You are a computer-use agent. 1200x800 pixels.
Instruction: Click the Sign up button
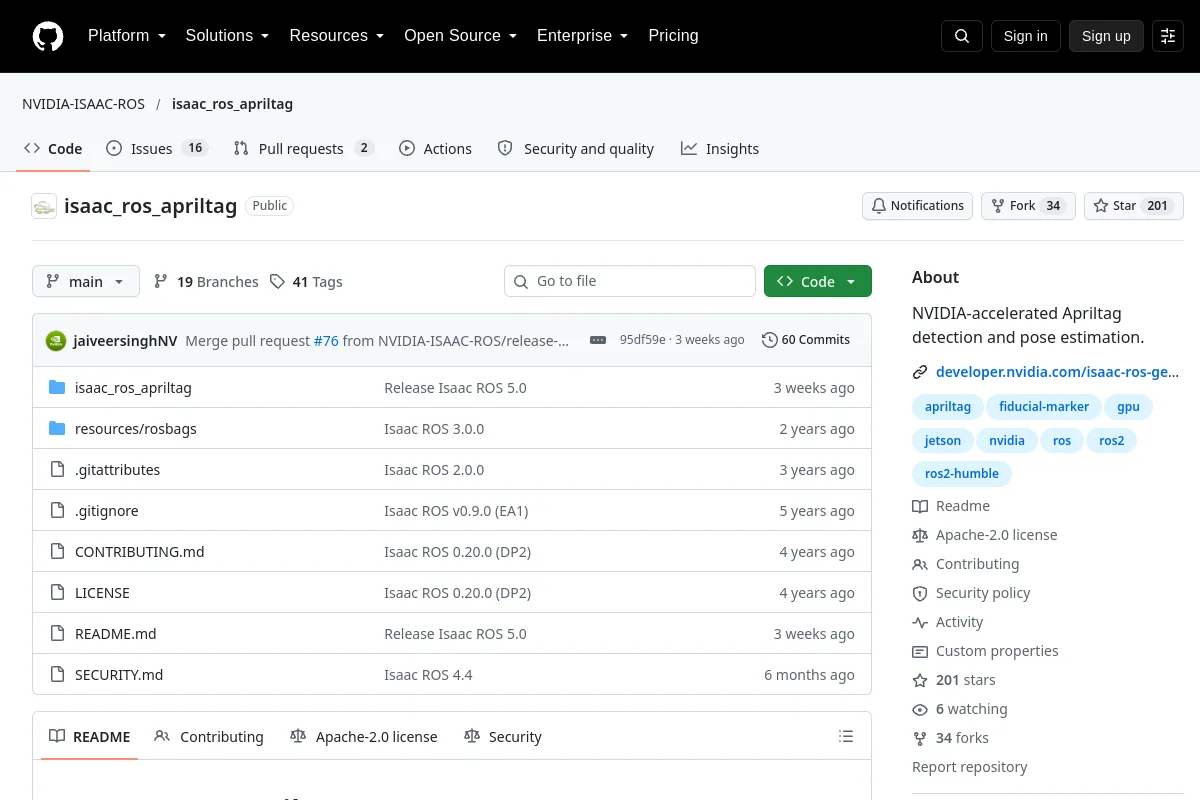click(1106, 36)
